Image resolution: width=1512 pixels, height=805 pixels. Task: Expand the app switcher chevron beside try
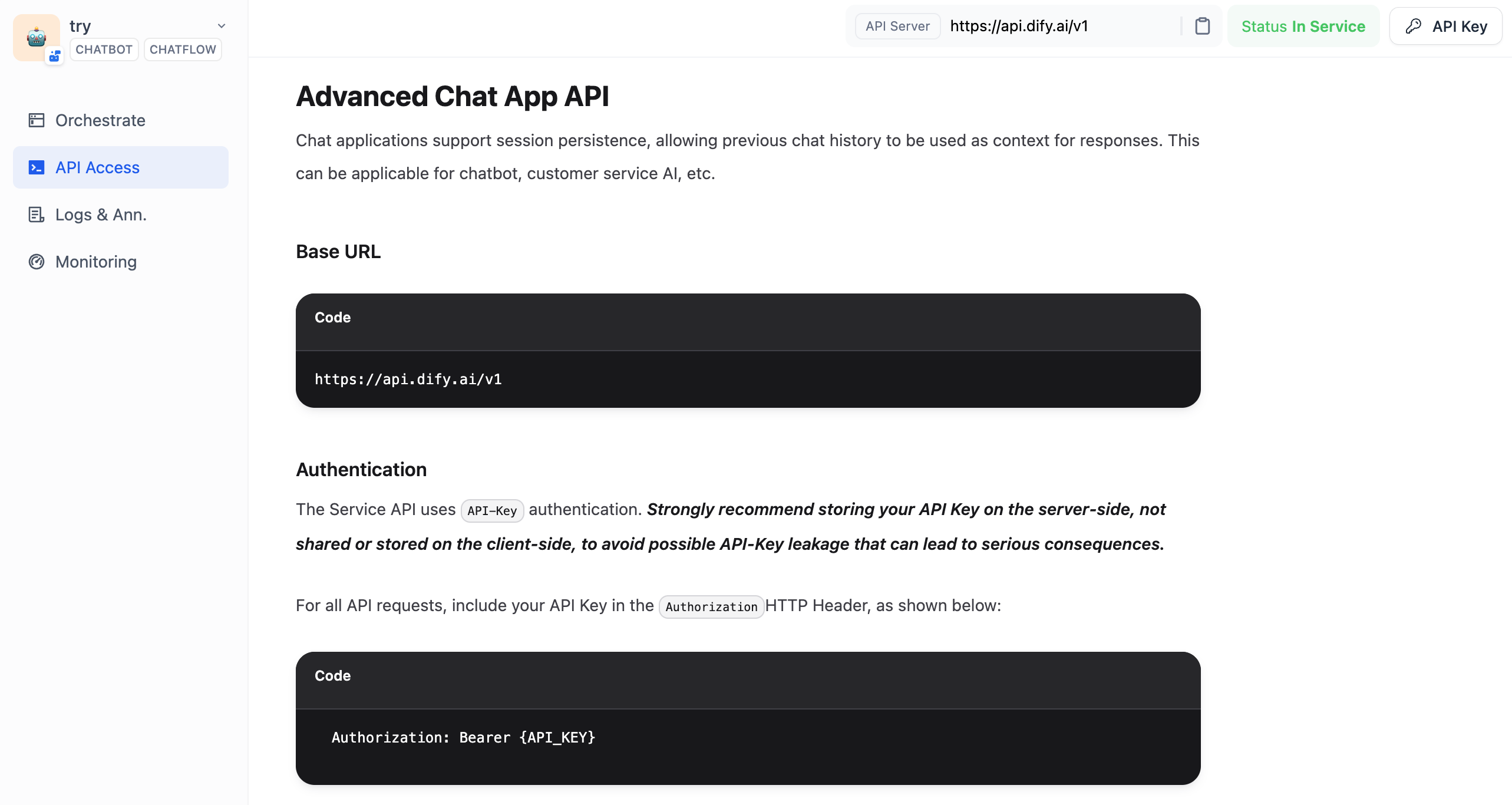coord(222,26)
